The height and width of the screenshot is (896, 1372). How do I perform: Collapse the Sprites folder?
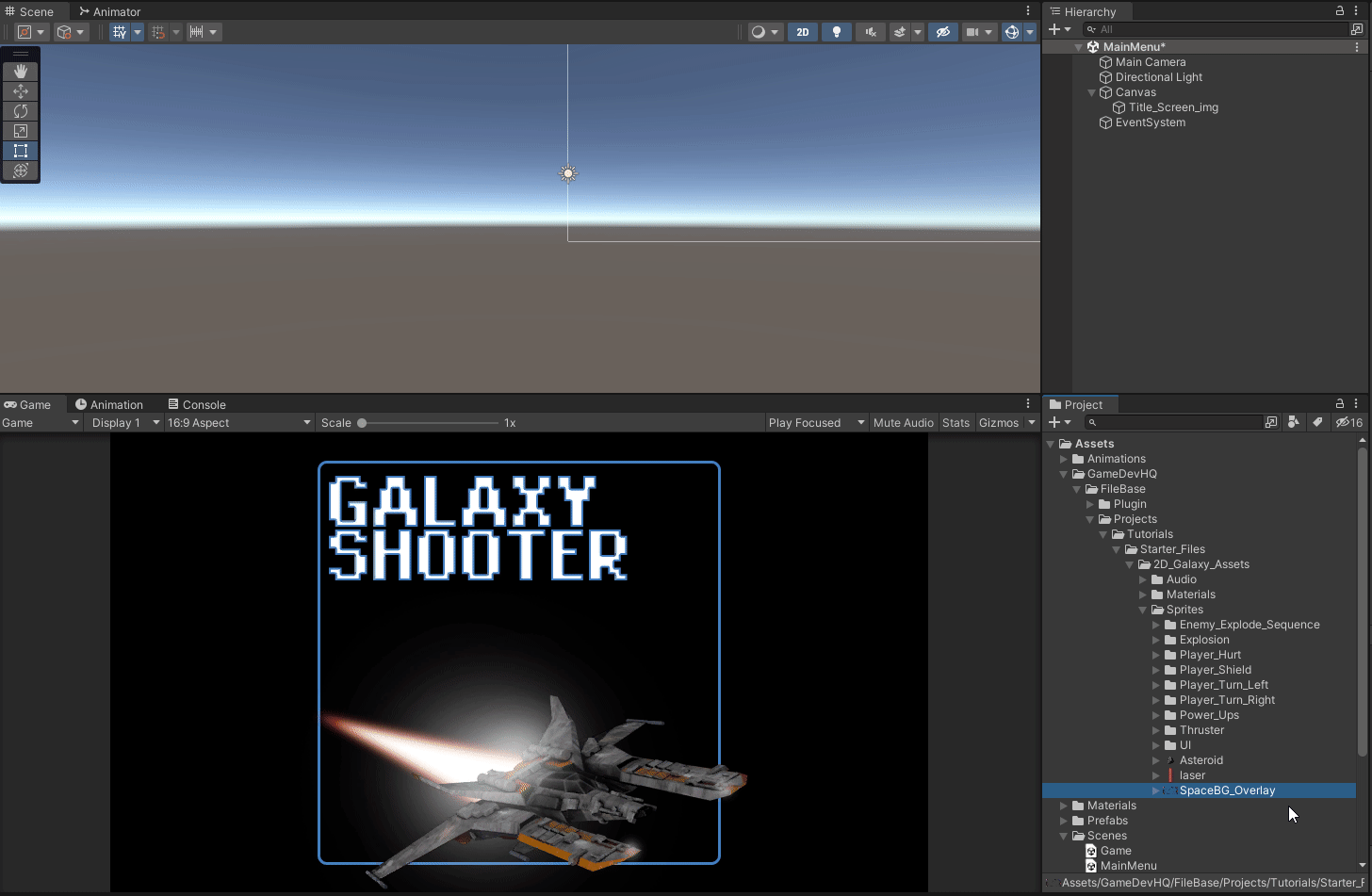coord(1143,610)
